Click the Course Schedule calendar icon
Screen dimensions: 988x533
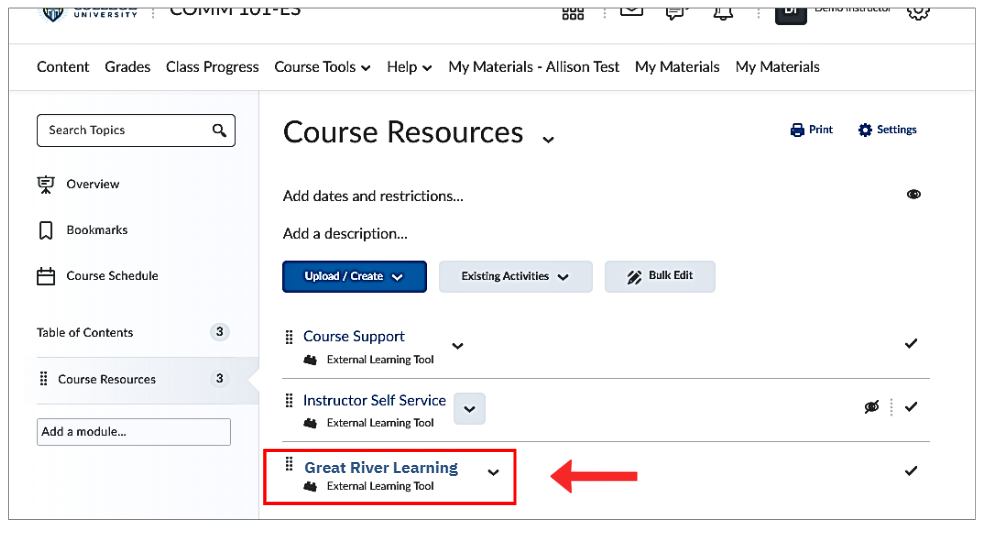coord(45,276)
